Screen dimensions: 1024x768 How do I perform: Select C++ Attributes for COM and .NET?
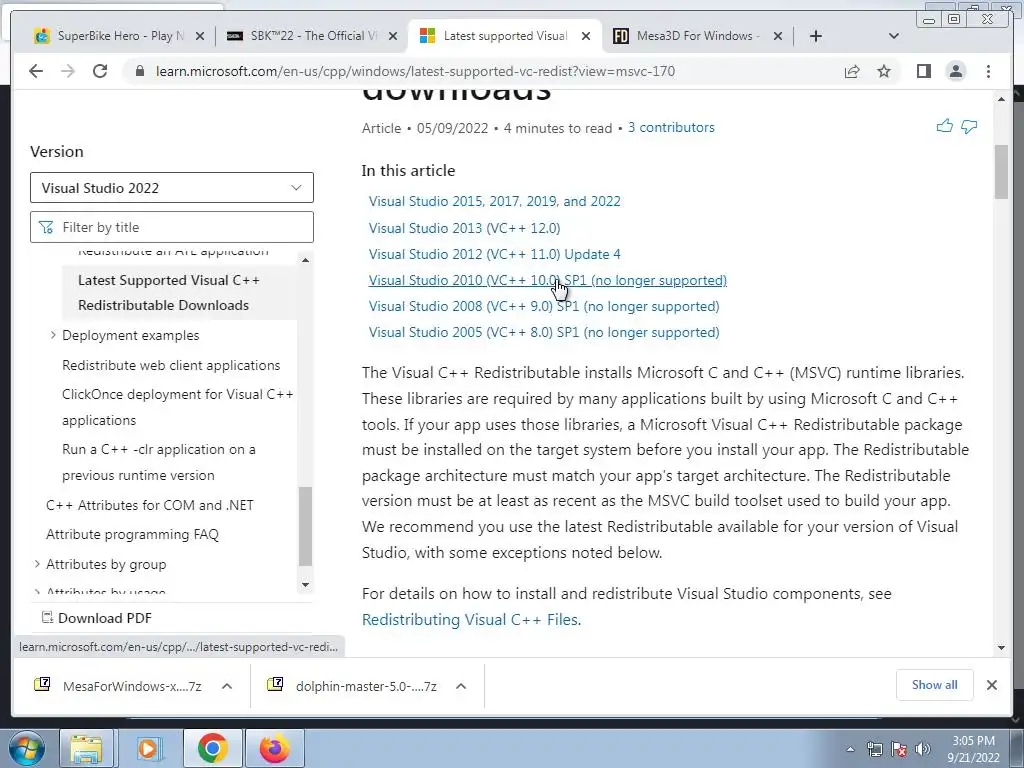pos(150,505)
